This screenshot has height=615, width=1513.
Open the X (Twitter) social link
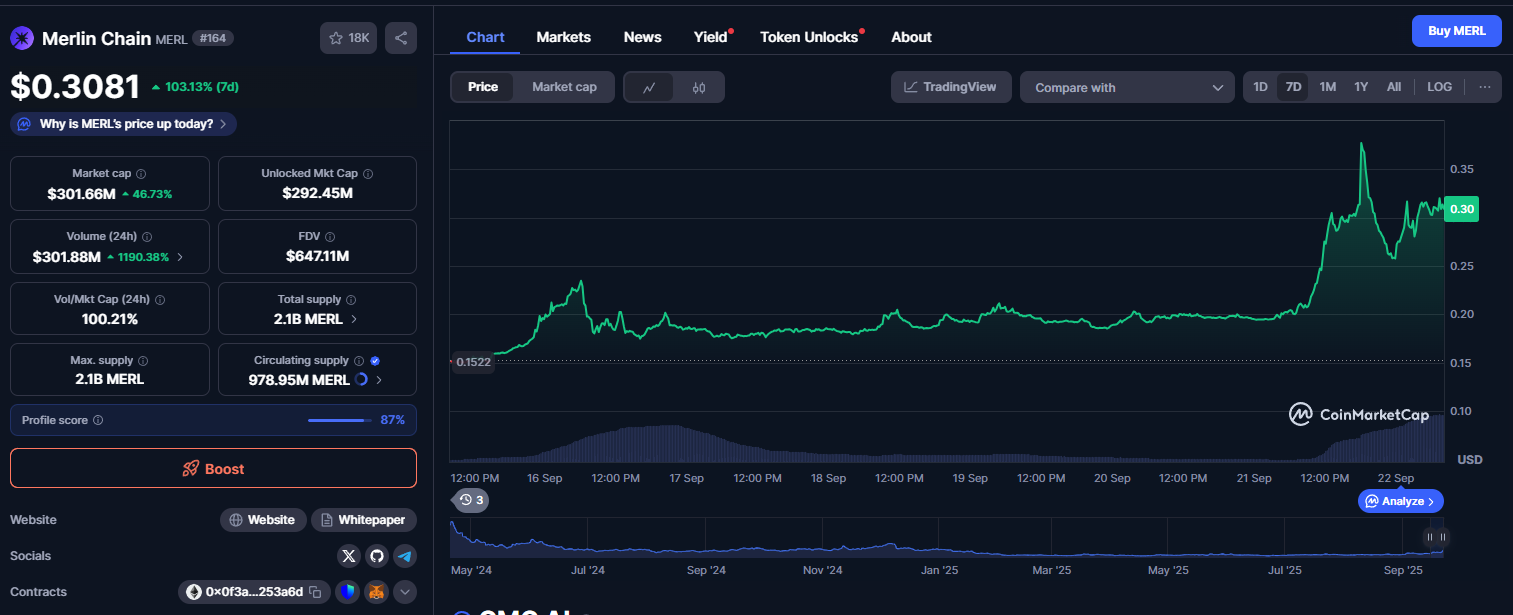[348, 556]
